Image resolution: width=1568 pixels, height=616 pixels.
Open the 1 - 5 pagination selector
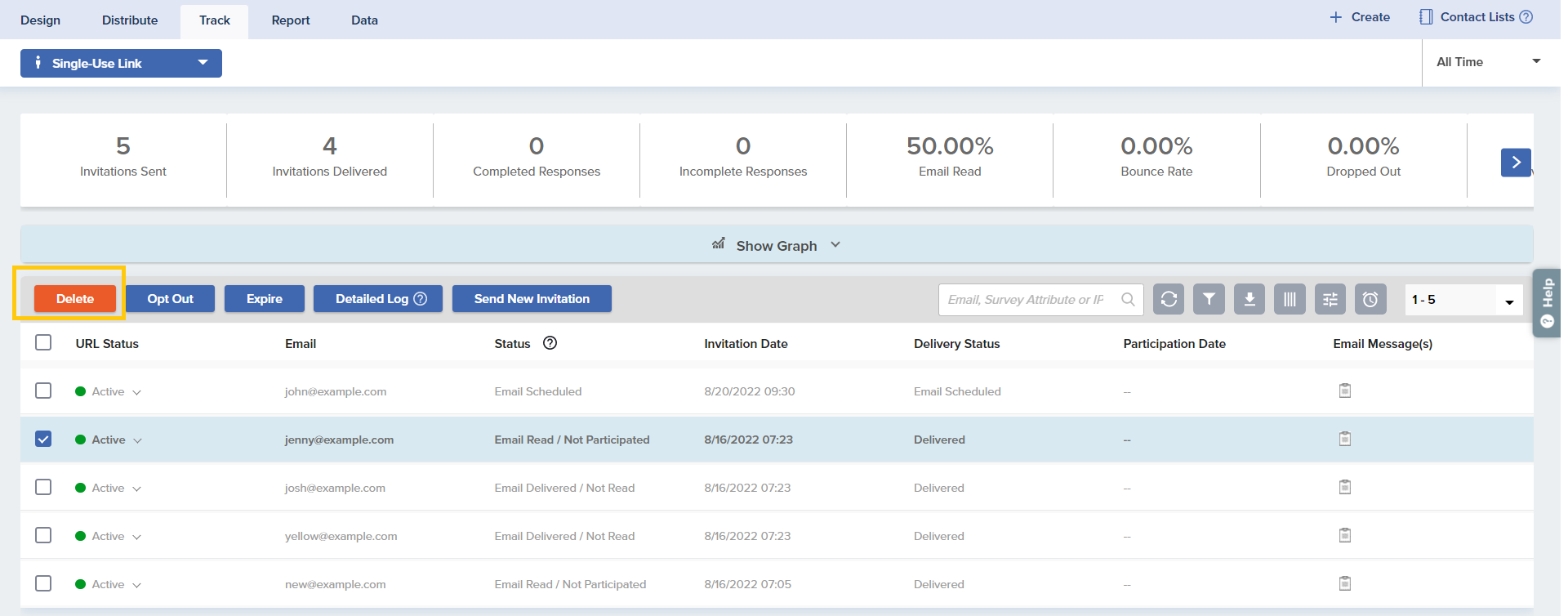(x=1463, y=300)
